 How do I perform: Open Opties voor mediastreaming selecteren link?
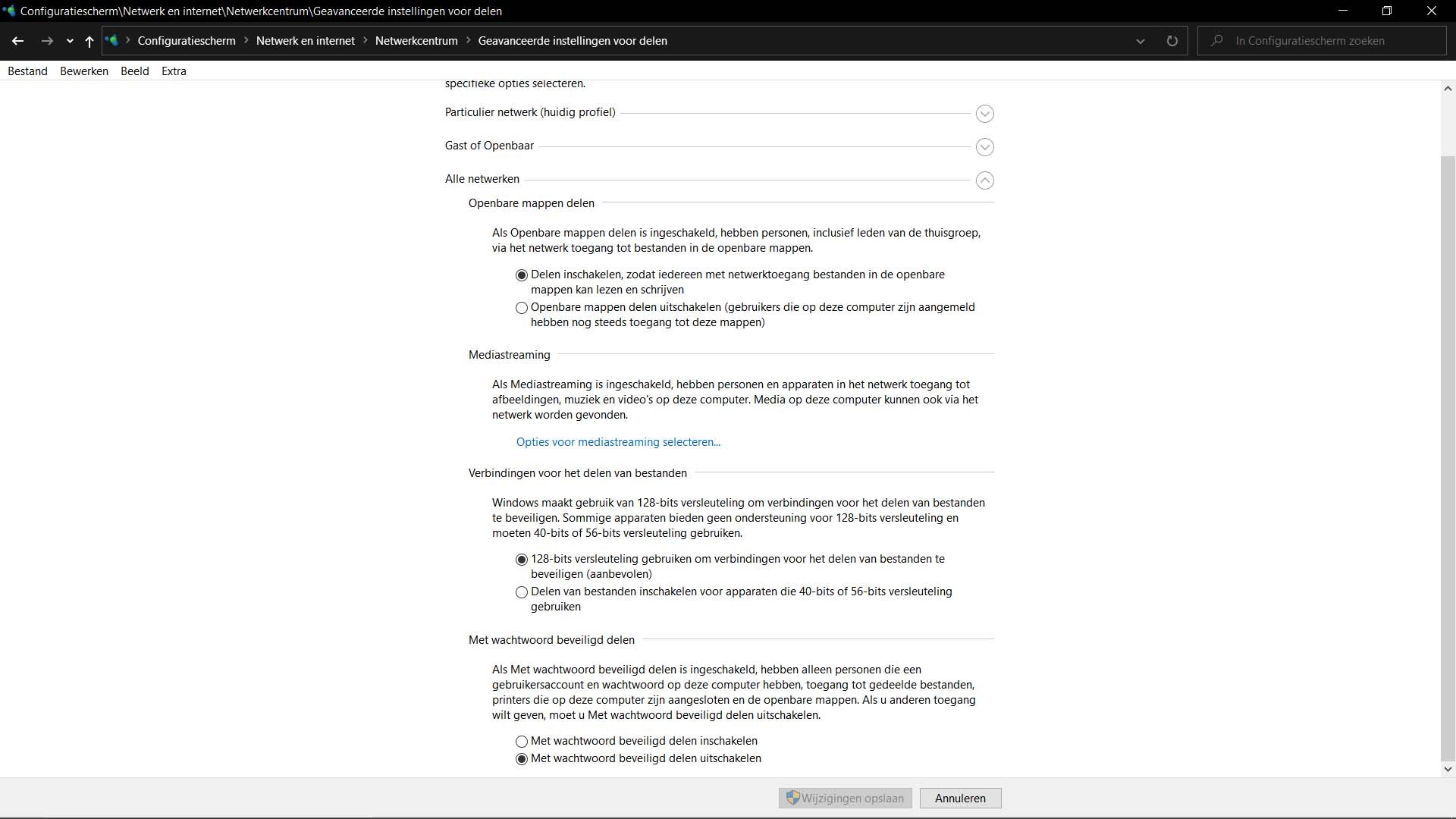coord(618,442)
